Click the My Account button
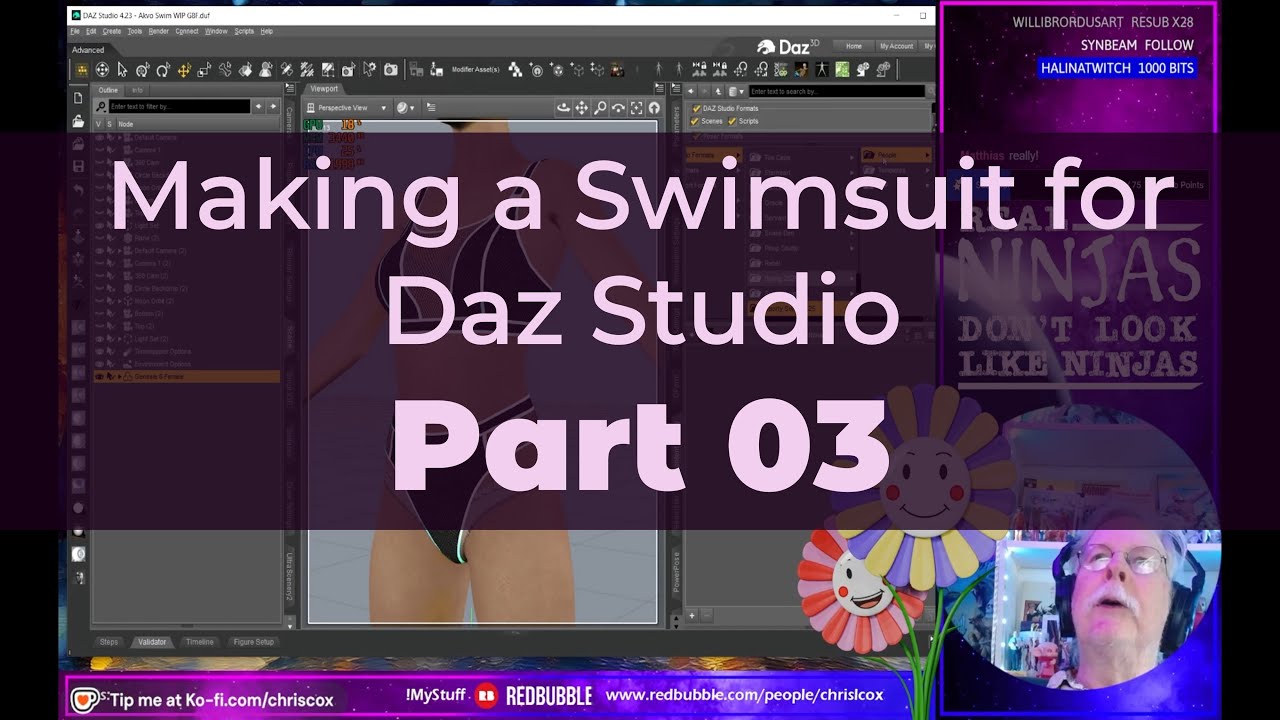 [896, 46]
